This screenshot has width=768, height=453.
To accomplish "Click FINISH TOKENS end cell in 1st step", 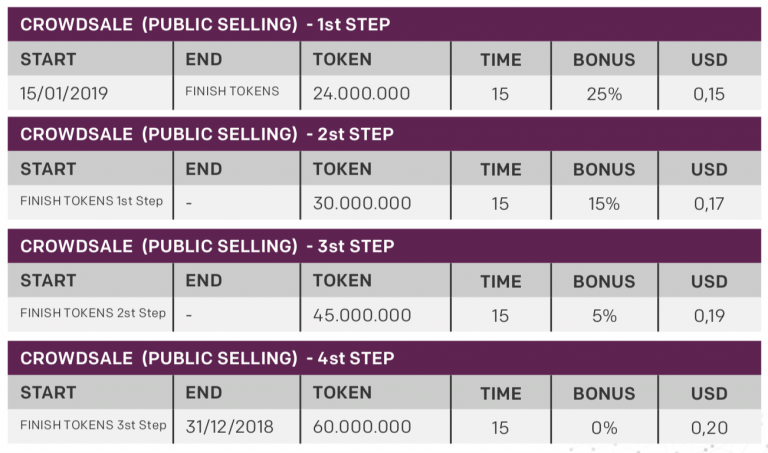I will click(x=232, y=91).
